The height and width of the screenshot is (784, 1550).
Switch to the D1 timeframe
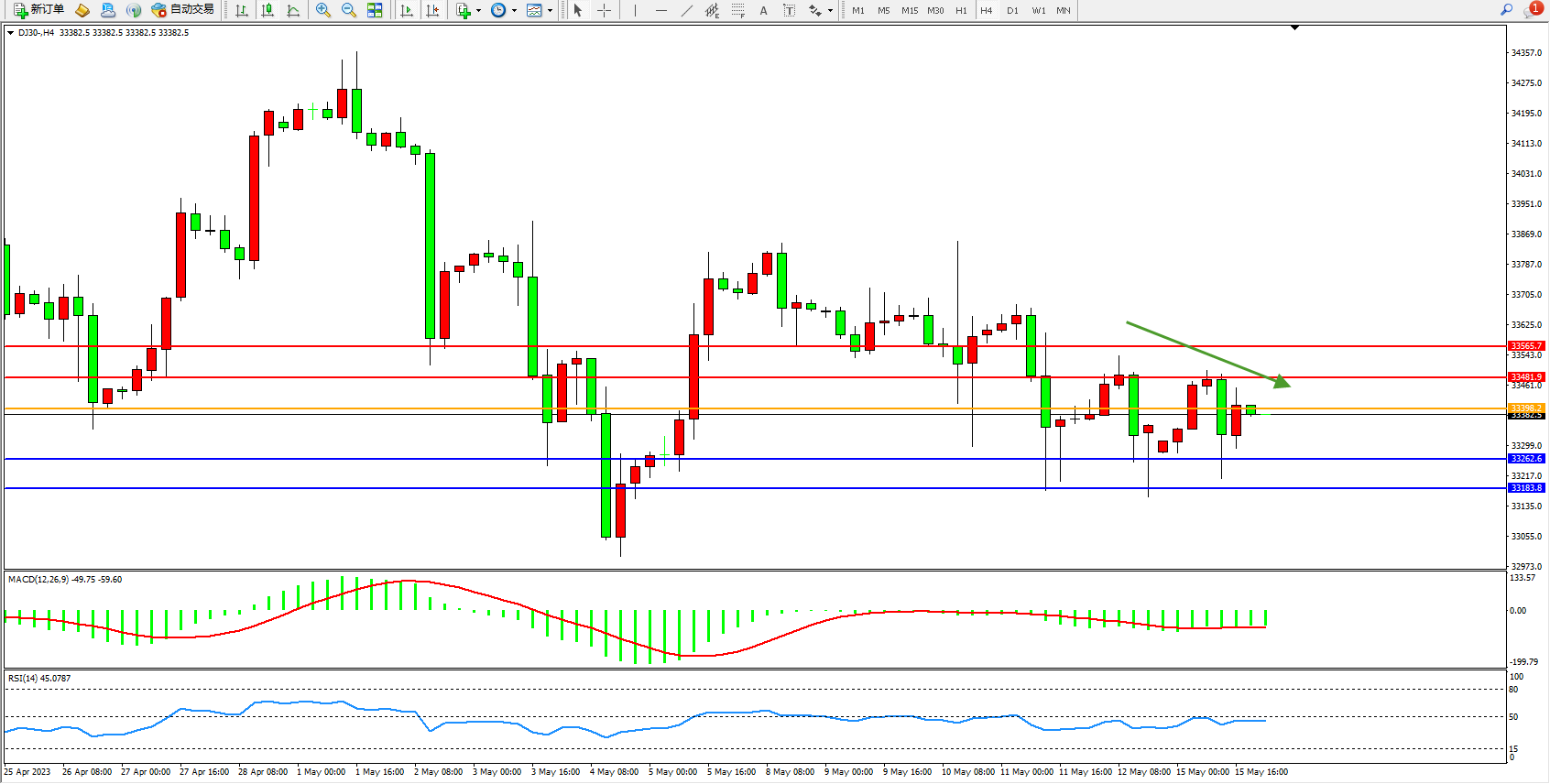click(x=1012, y=10)
